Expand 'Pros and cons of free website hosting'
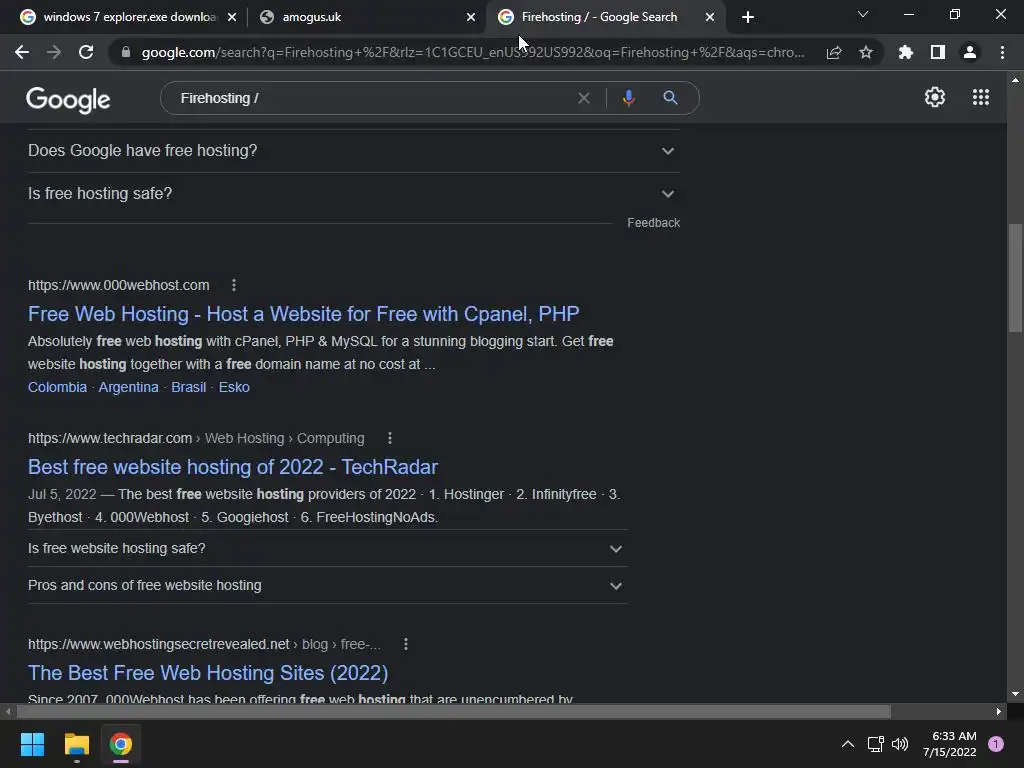Viewport: 1024px width, 768px height. pyautogui.click(x=328, y=586)
